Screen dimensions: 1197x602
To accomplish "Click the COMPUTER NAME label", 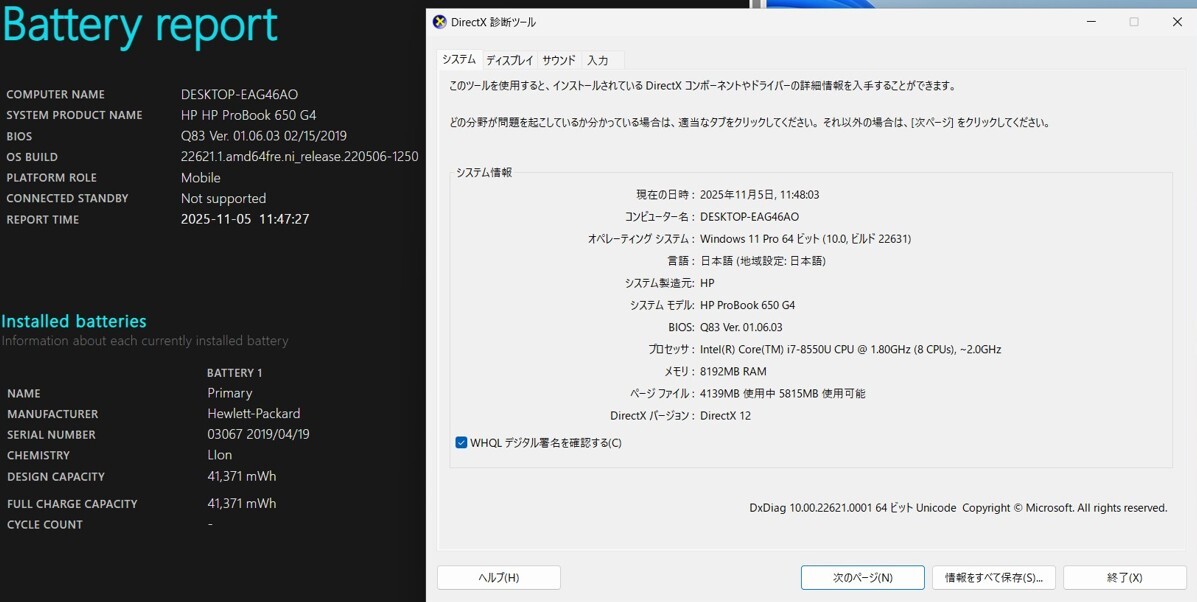I will coord(56,95).
